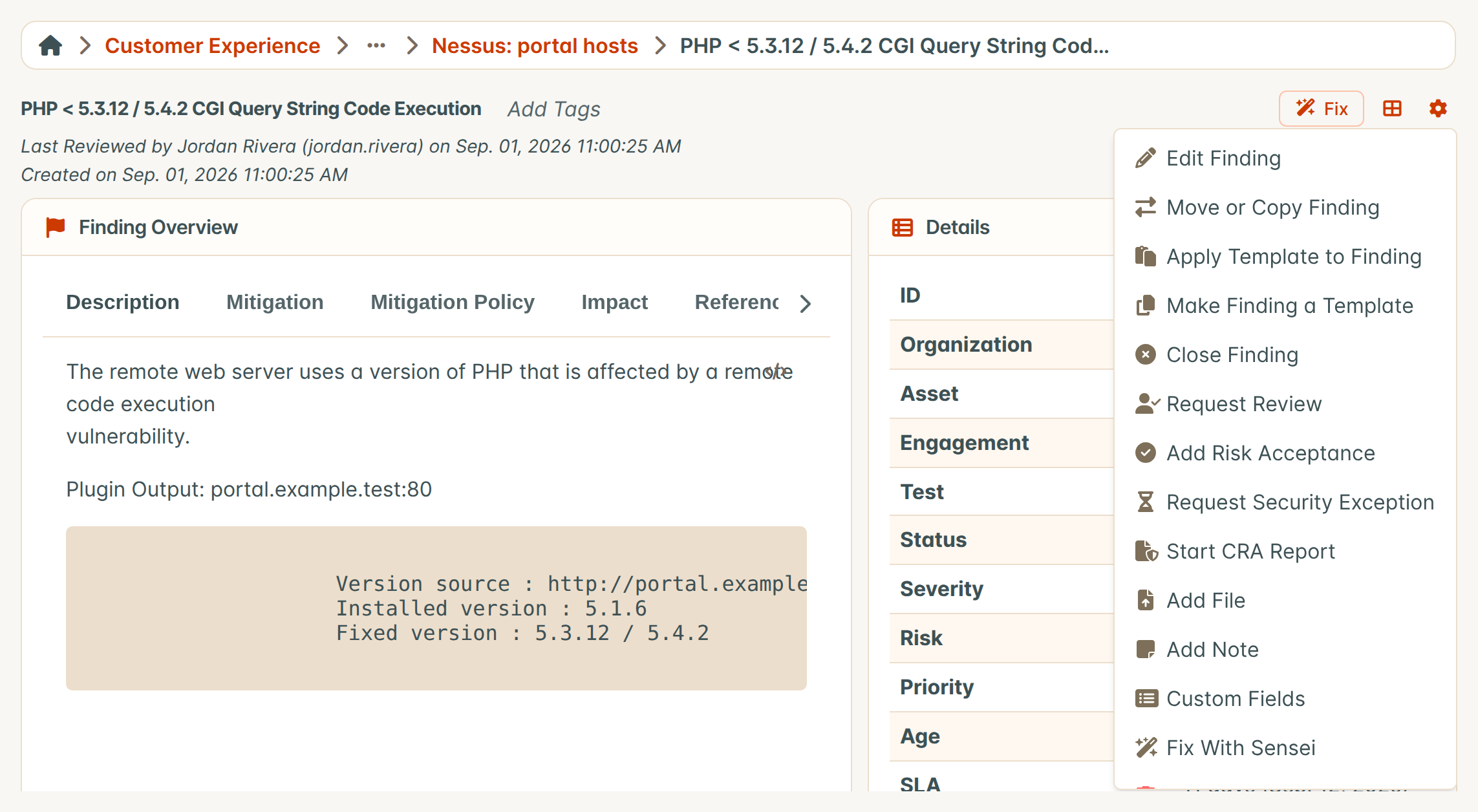Image resolution: width=1478 pixels, height=812 pixels.
Task: Open the table grid view icon
Action: click(1392, 109)
